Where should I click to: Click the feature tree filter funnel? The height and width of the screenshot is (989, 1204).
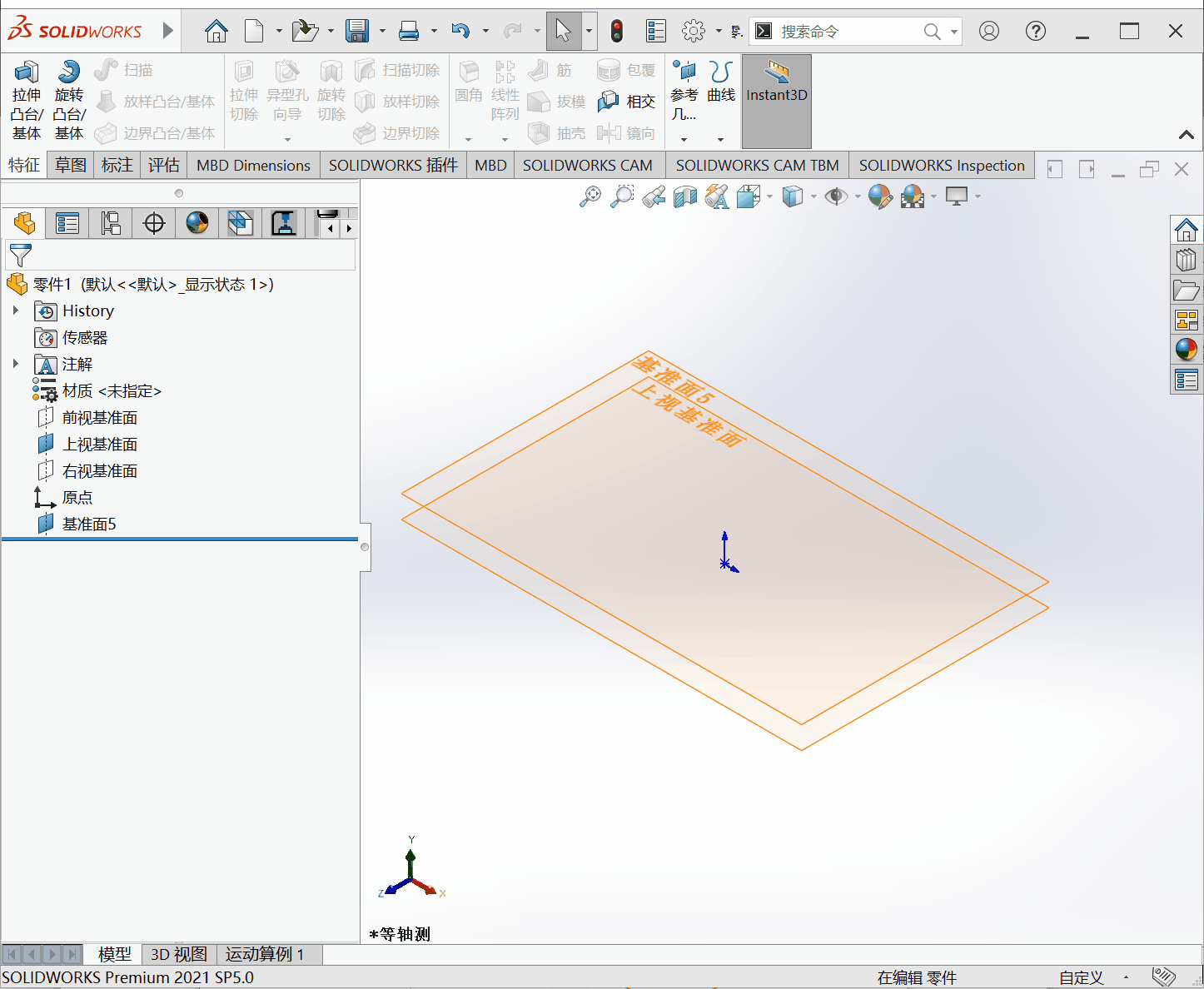click(x=20, y=255)
